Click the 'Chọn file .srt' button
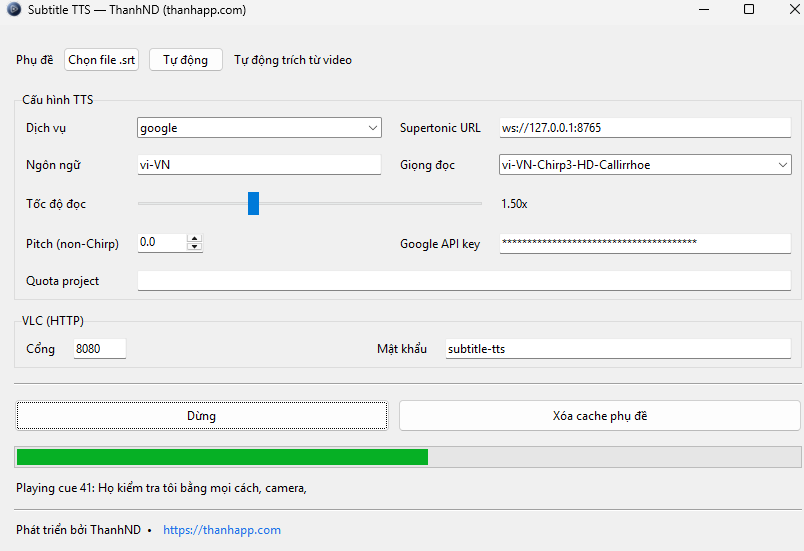 tap(102, 60)
